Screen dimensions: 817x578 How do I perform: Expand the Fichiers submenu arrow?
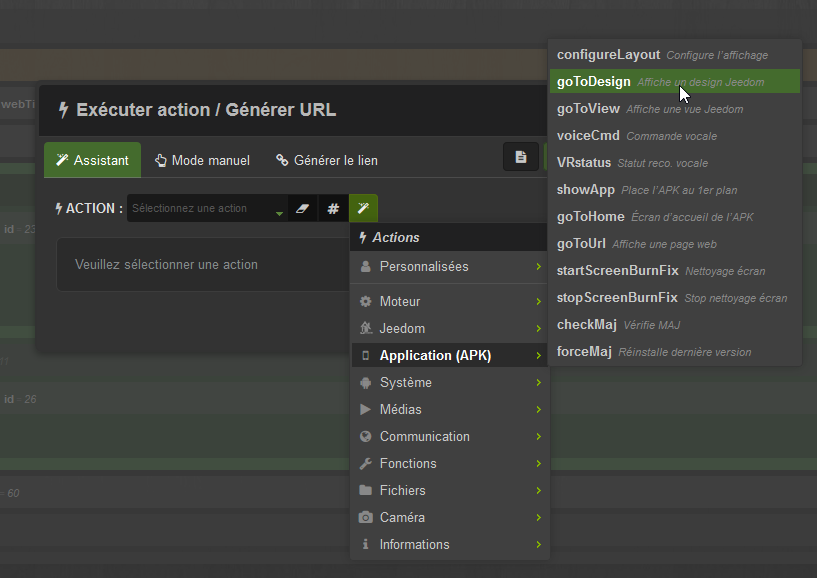539,490
